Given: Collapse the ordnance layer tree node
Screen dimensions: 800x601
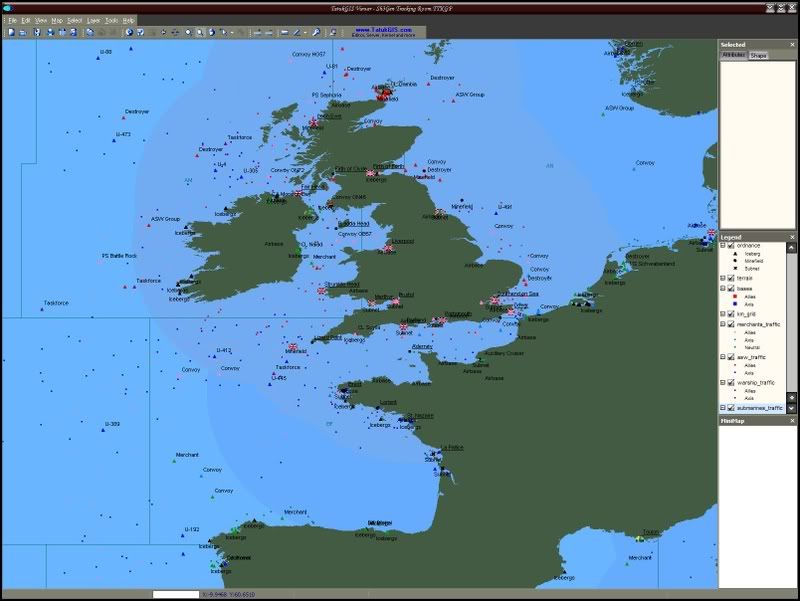Looking at the screenshot, I should point(723,245).
